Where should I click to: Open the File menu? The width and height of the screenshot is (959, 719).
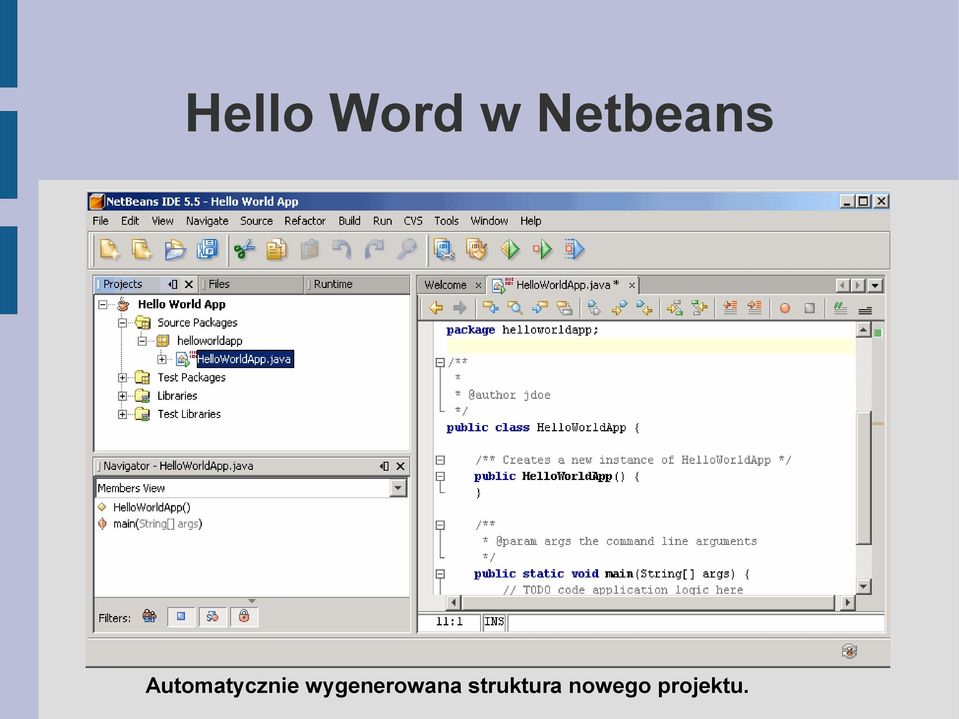[x=100, y=221]
